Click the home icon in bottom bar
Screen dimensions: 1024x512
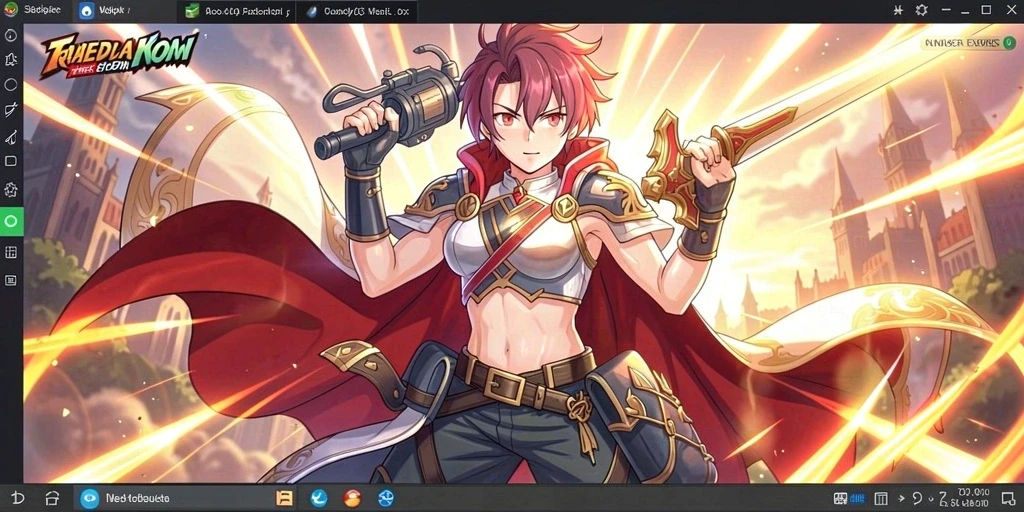tap(52, 498)
